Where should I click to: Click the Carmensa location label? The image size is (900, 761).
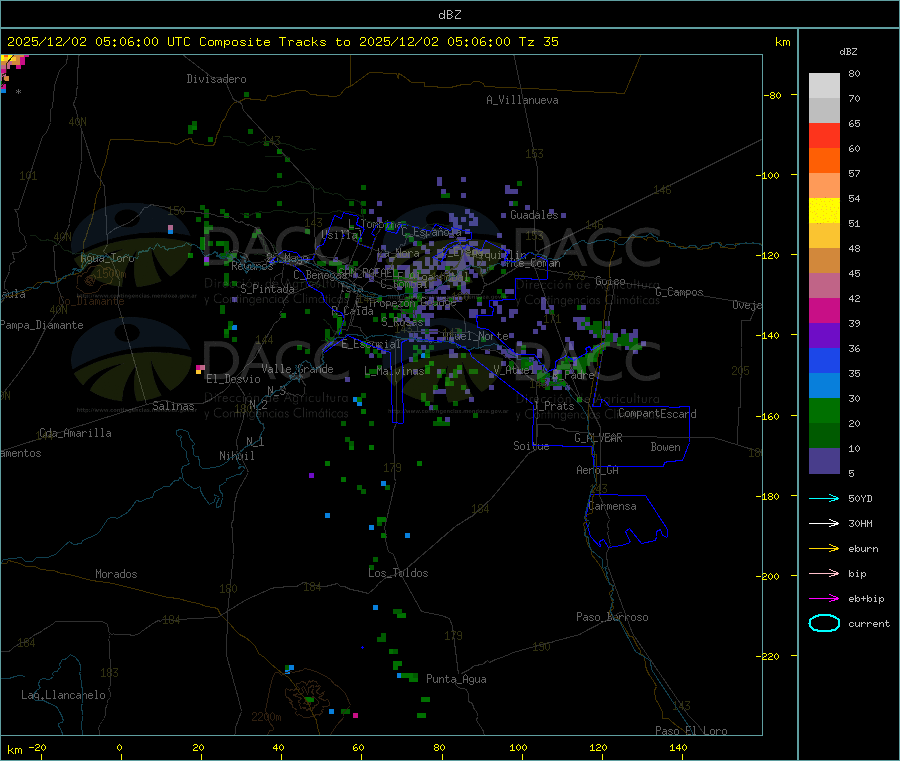[612, 506]
